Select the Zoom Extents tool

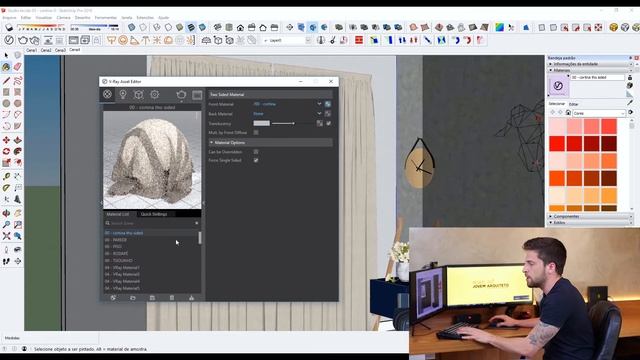6,236
